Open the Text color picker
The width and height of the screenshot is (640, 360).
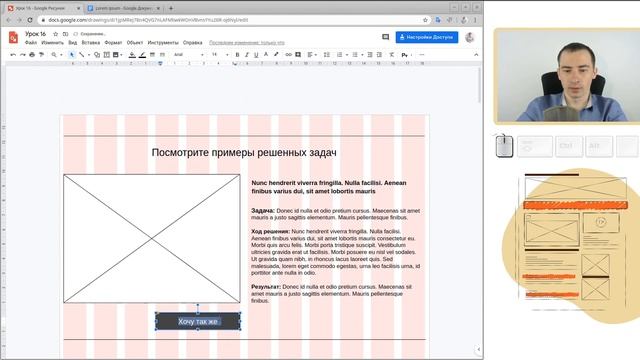pos(266,55)
